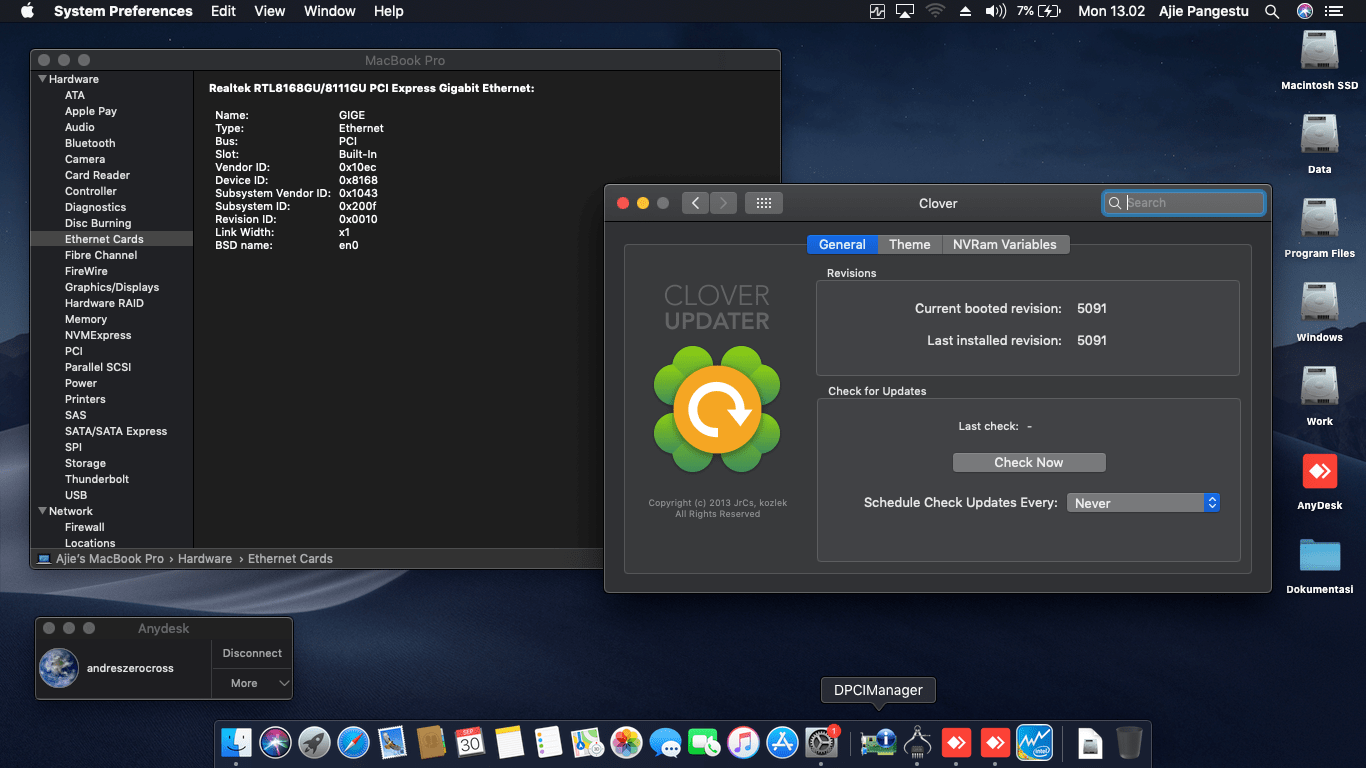This screenshot has height=768, width=1366.
Task: Open Intel Power Gadget in Dock
Action: pyautogui.click(x=1034, y=742)
